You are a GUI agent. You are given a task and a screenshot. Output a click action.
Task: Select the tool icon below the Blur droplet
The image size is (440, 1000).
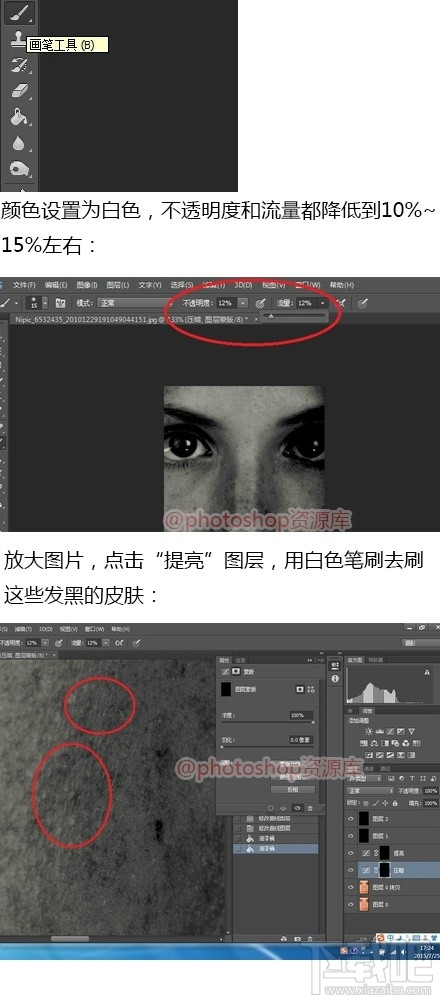click(x=20, y=169)
